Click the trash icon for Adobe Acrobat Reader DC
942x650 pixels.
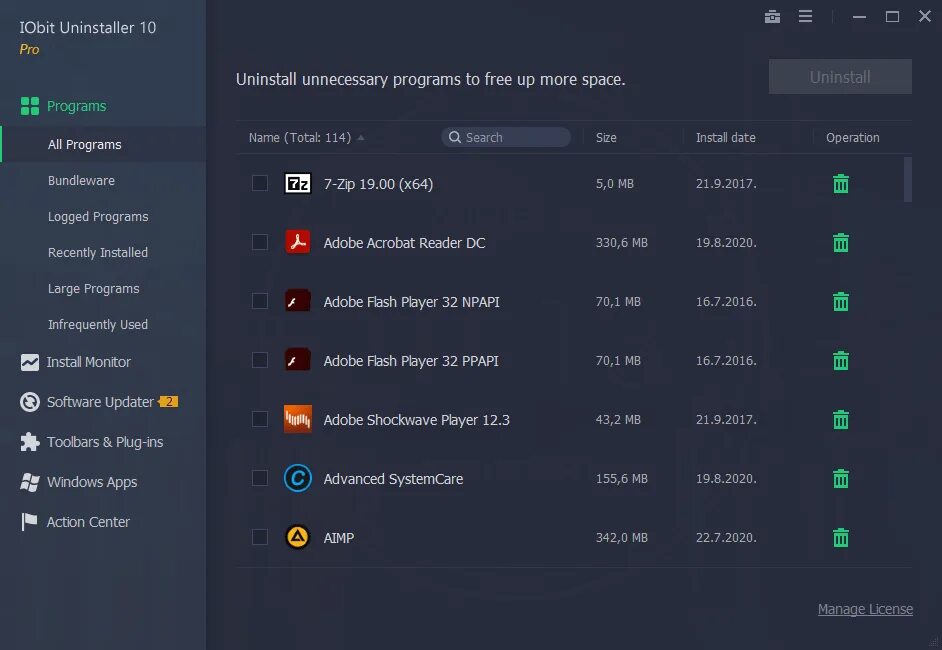[x=840, y=242]
